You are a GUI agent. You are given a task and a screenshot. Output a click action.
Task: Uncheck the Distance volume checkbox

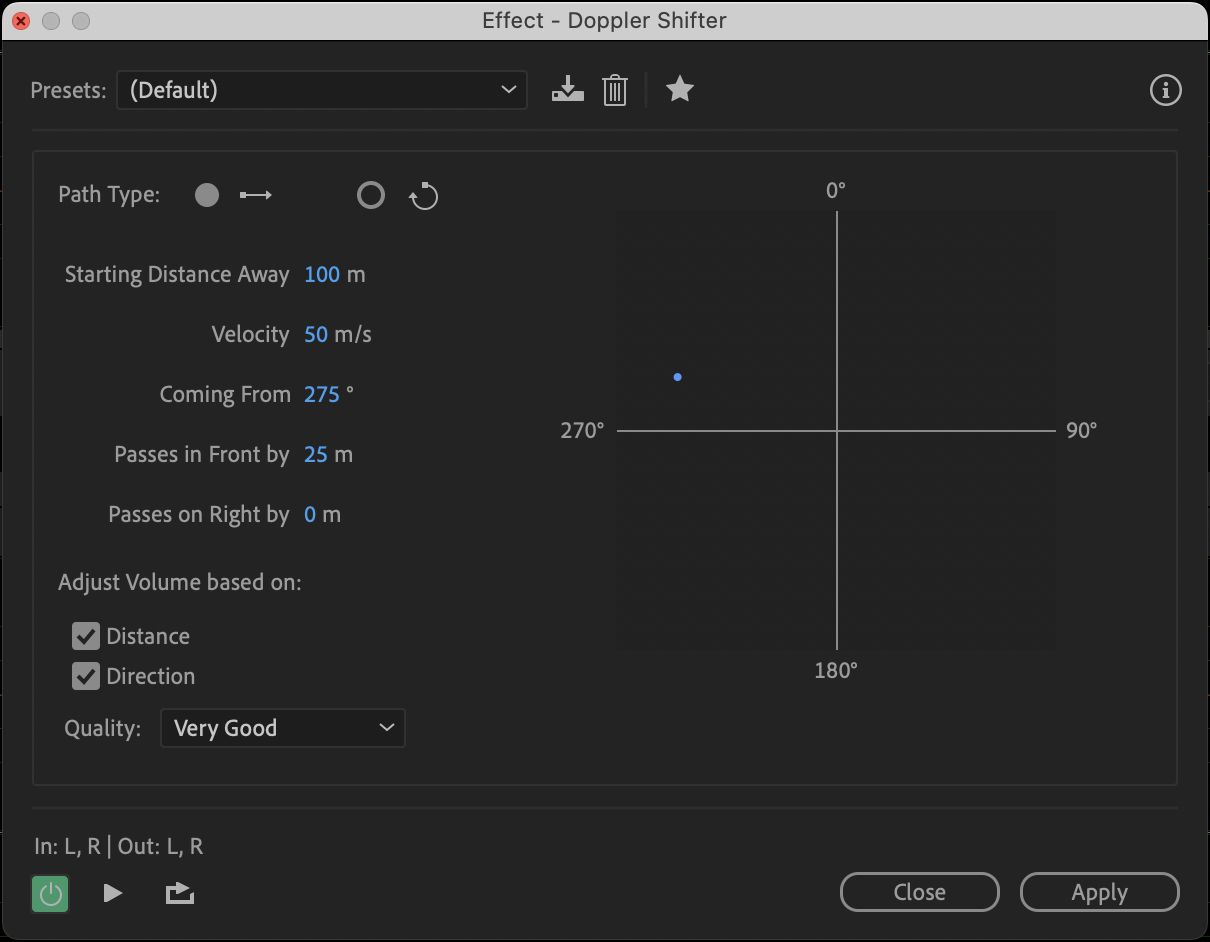(x=86, y=636)
